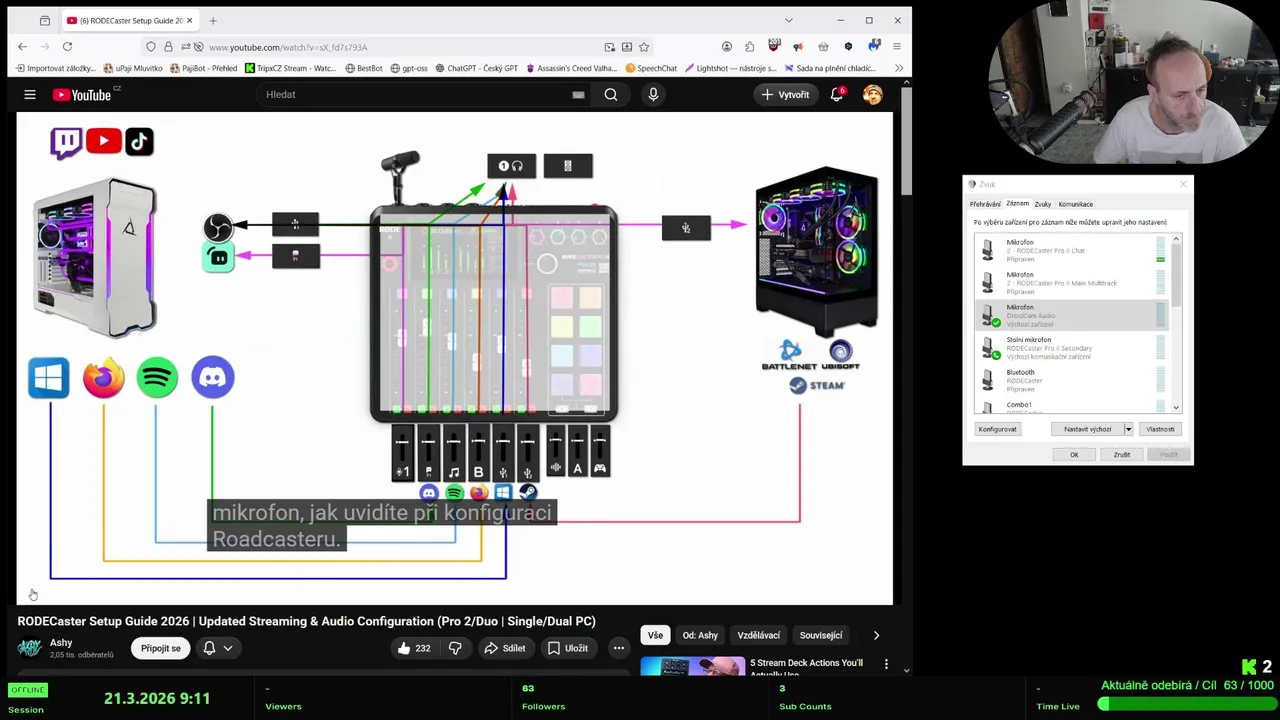Open the YouTube account avatar menu

pyautogui.click(x=873, y=94)
